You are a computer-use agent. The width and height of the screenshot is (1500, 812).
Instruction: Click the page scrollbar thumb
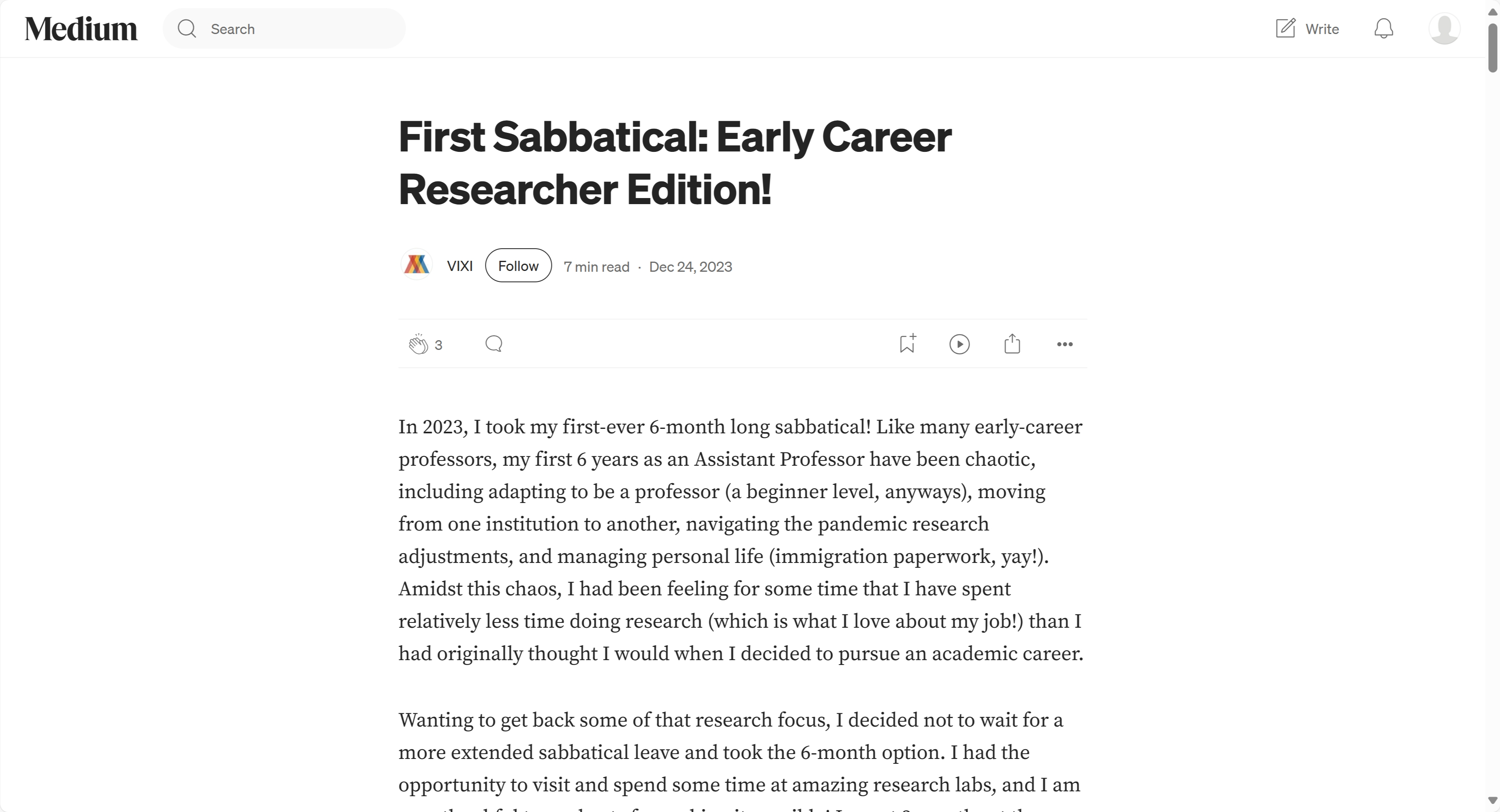pos(1493,48)
